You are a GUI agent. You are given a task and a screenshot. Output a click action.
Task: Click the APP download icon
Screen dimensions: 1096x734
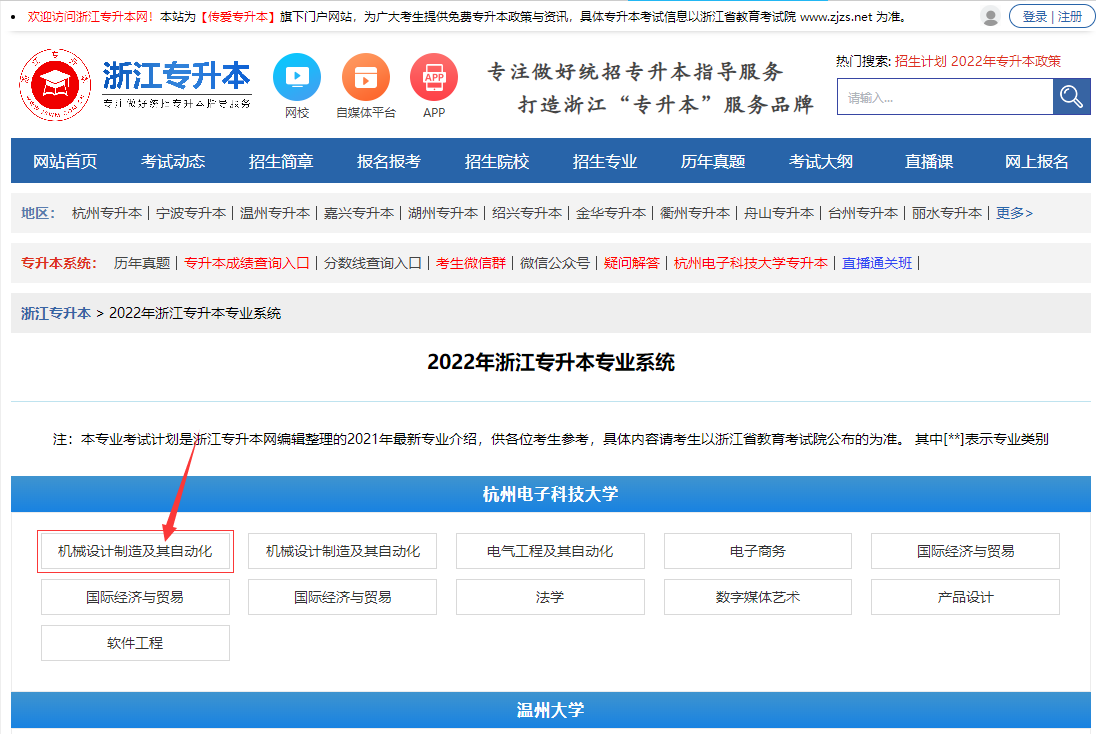coord(434,76)
